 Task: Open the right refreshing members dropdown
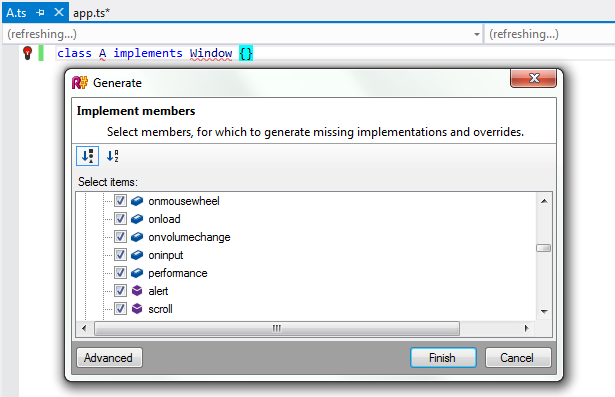pyautogui.click(x=549, y=34)
